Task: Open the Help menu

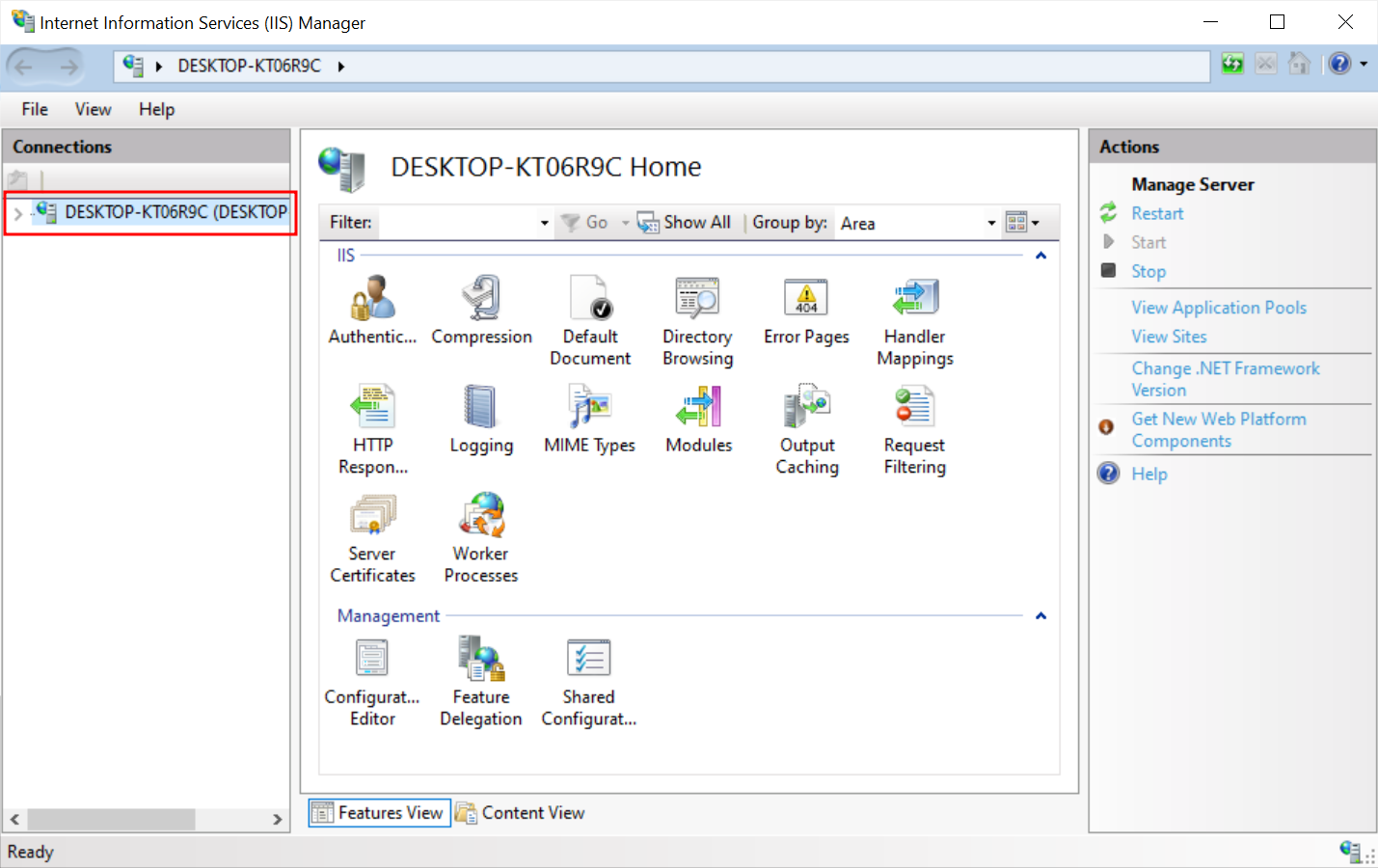Action: (156, 109)
